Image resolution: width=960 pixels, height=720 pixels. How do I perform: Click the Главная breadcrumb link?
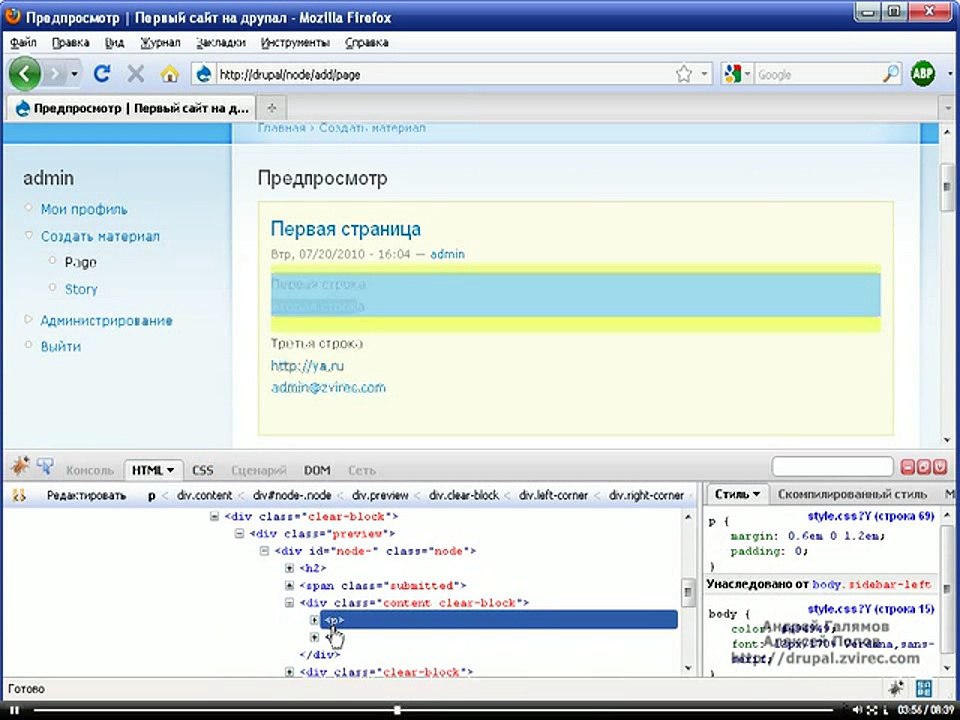[x=281, y=127]
